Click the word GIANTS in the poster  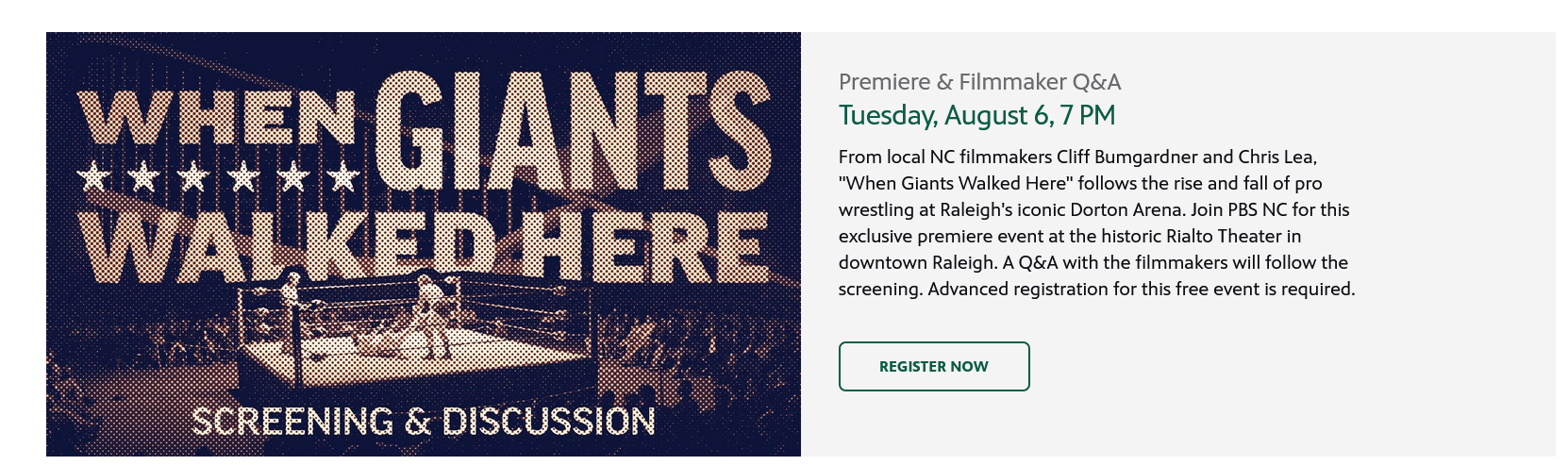pos(573,130)
